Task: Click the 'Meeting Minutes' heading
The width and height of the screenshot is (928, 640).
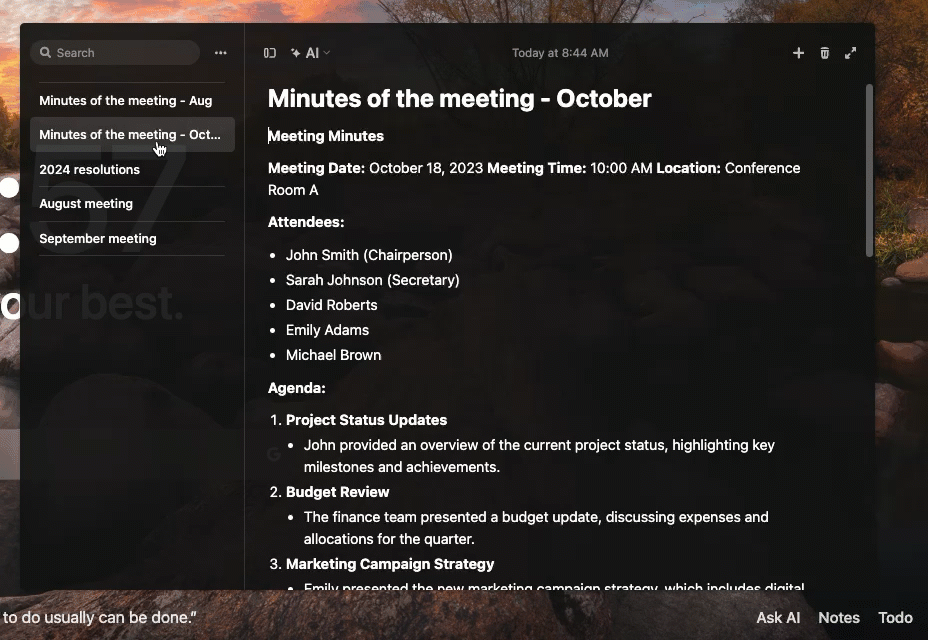Action: point(326,136)
